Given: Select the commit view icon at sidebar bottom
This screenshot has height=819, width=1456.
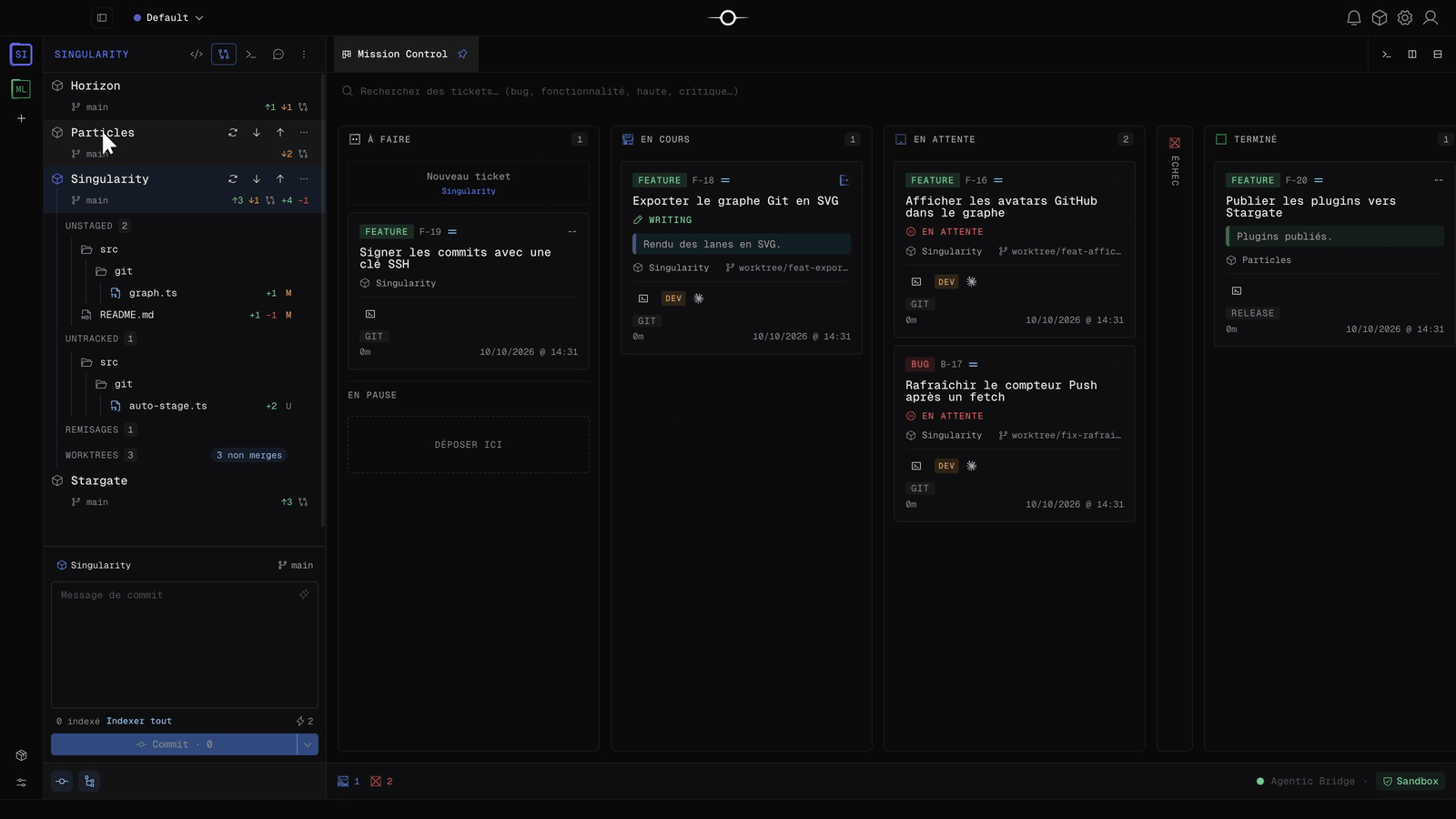Looking at the screenshot, I should click(x=62, y=782).
